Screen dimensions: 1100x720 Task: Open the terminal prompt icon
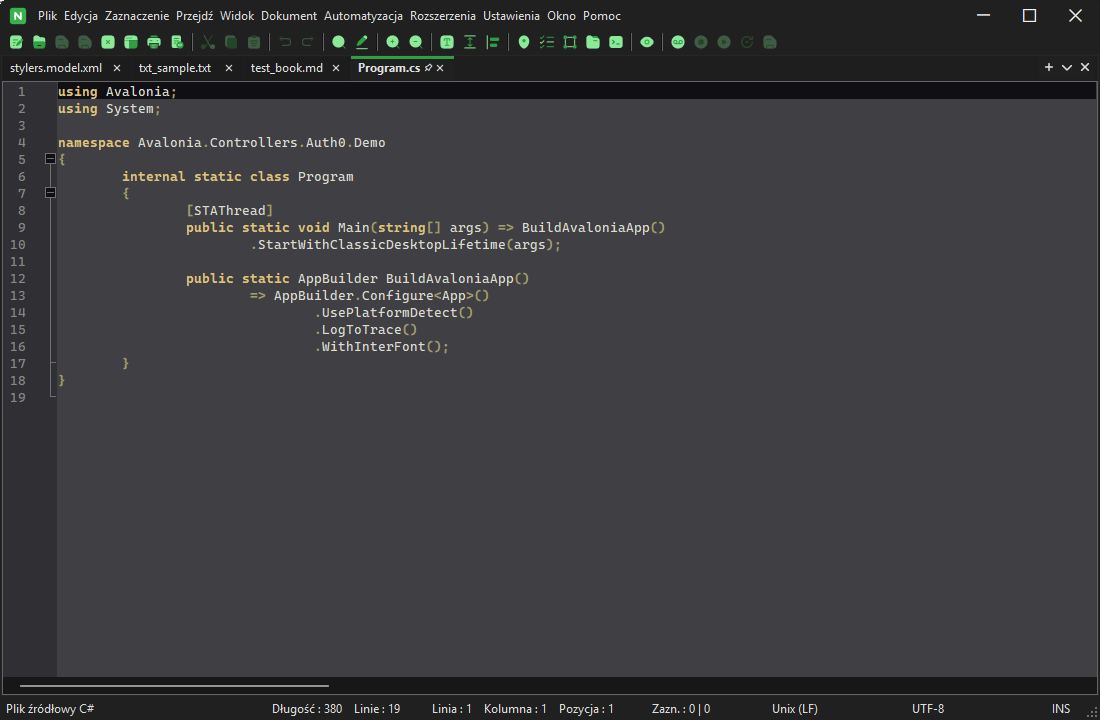coord(616,42)
